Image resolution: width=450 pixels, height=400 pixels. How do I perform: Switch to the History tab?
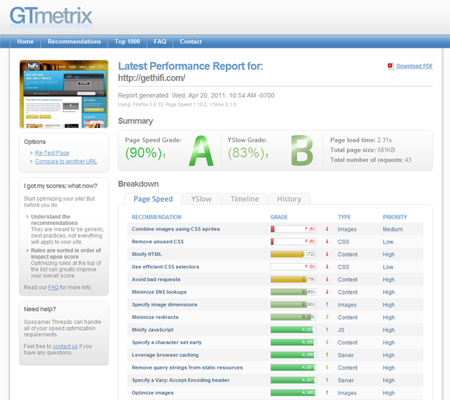(289, 199)
